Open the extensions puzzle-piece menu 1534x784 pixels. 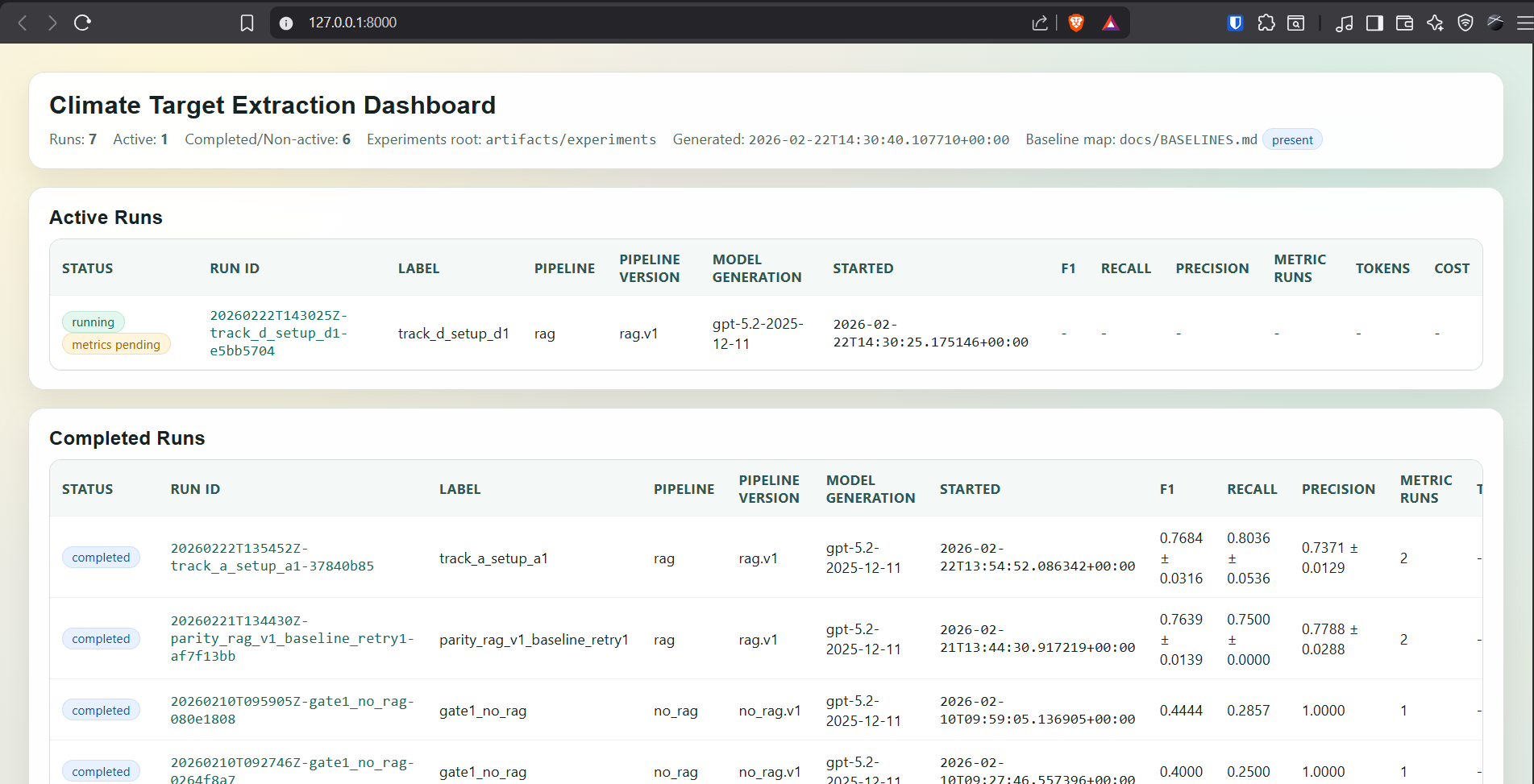[x=1266, y=23]
